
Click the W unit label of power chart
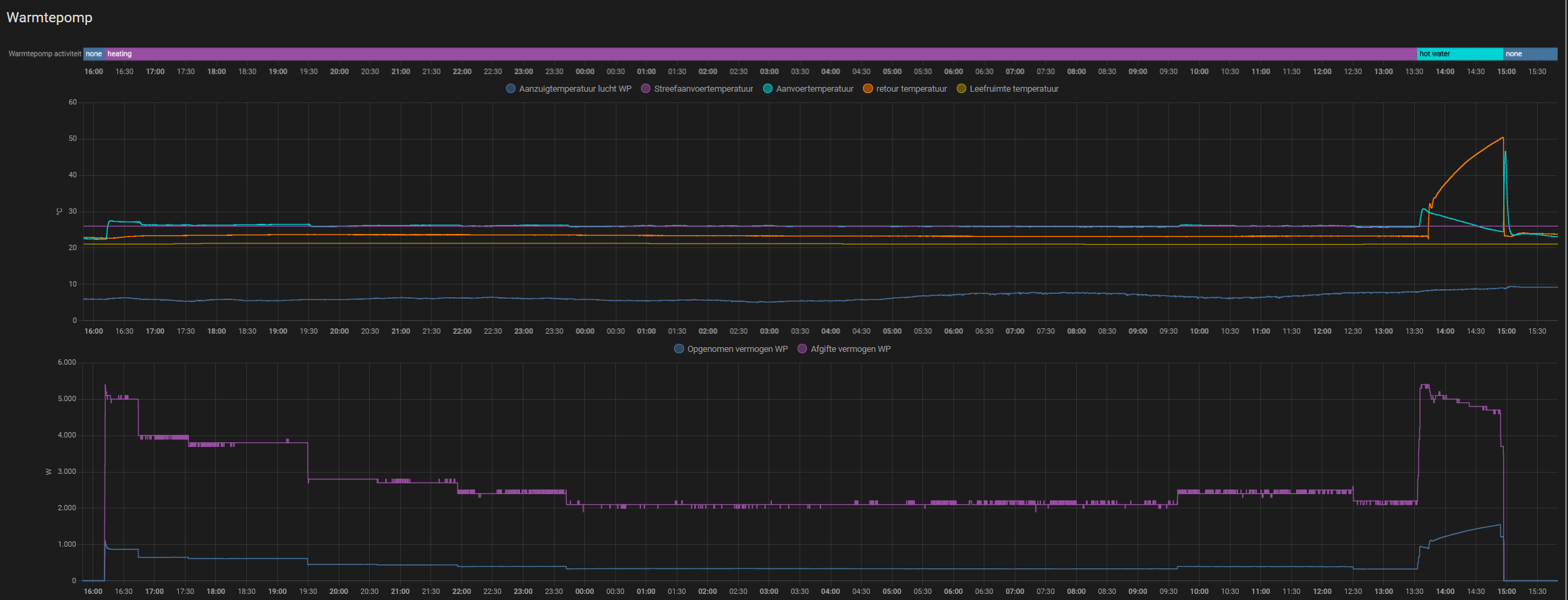pyautogui.click(x=49, y=472)
